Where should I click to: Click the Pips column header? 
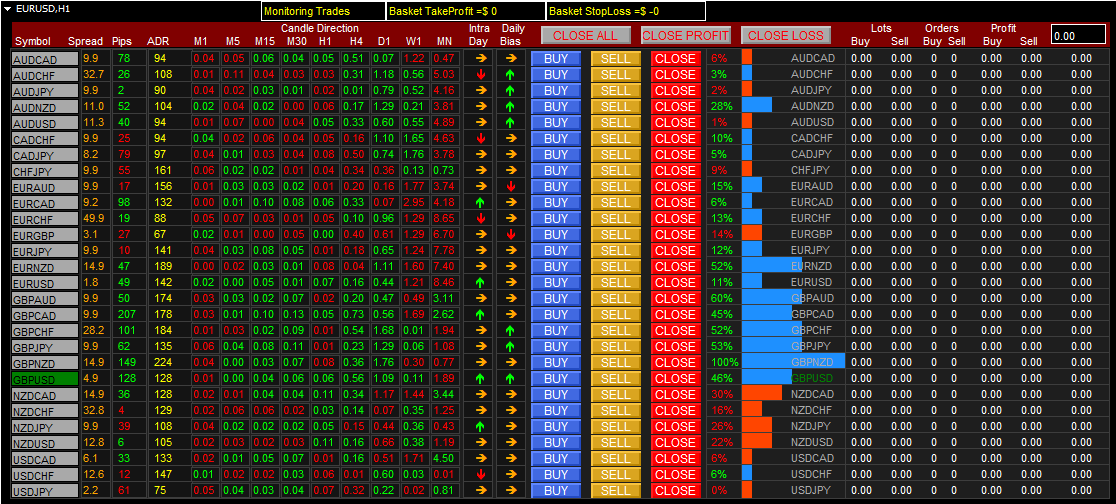pyautogui.click(x=122, y=41)
